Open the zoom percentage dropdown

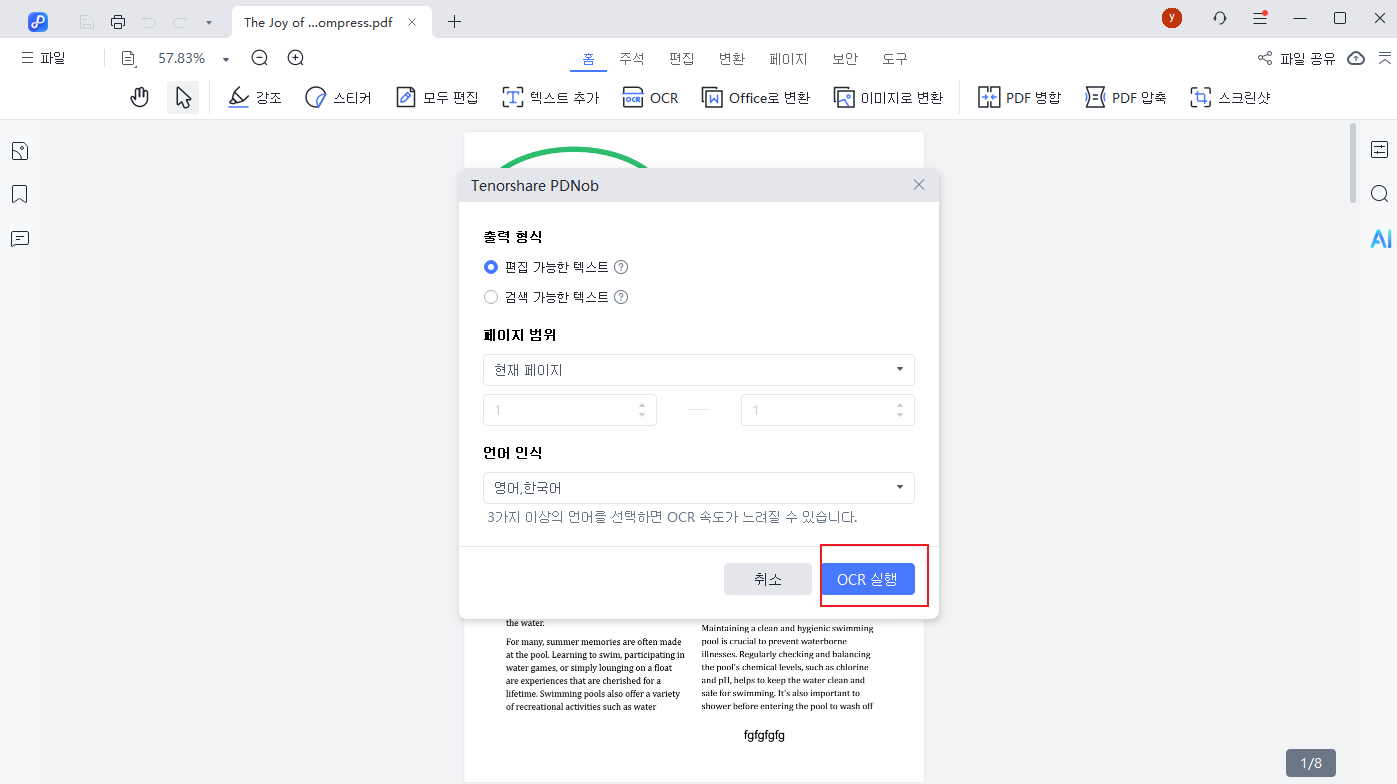tap(225, 58)
